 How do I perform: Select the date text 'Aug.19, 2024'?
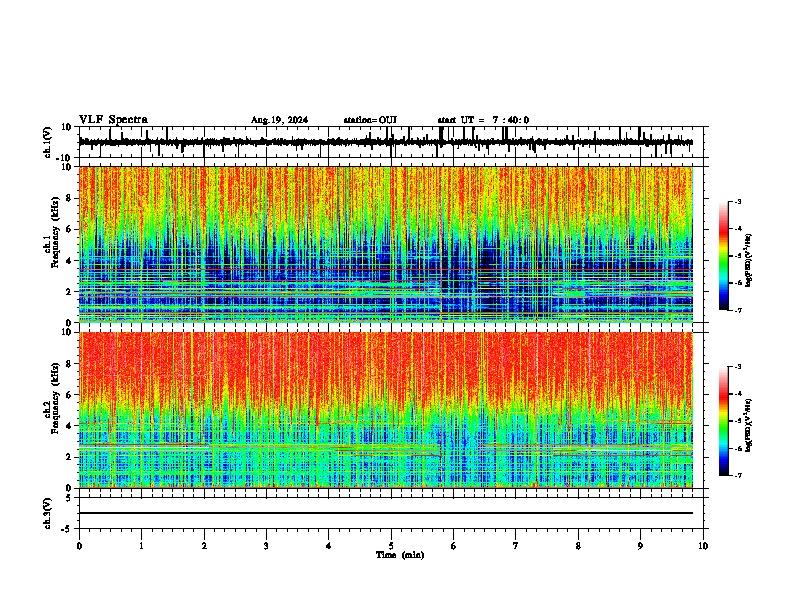279,120
